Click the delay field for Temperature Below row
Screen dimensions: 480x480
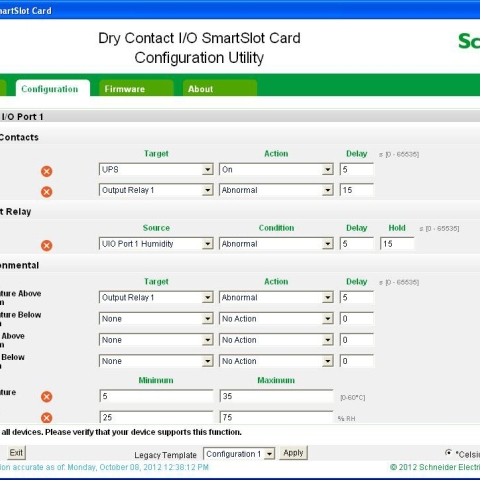(x=357, y=319)
